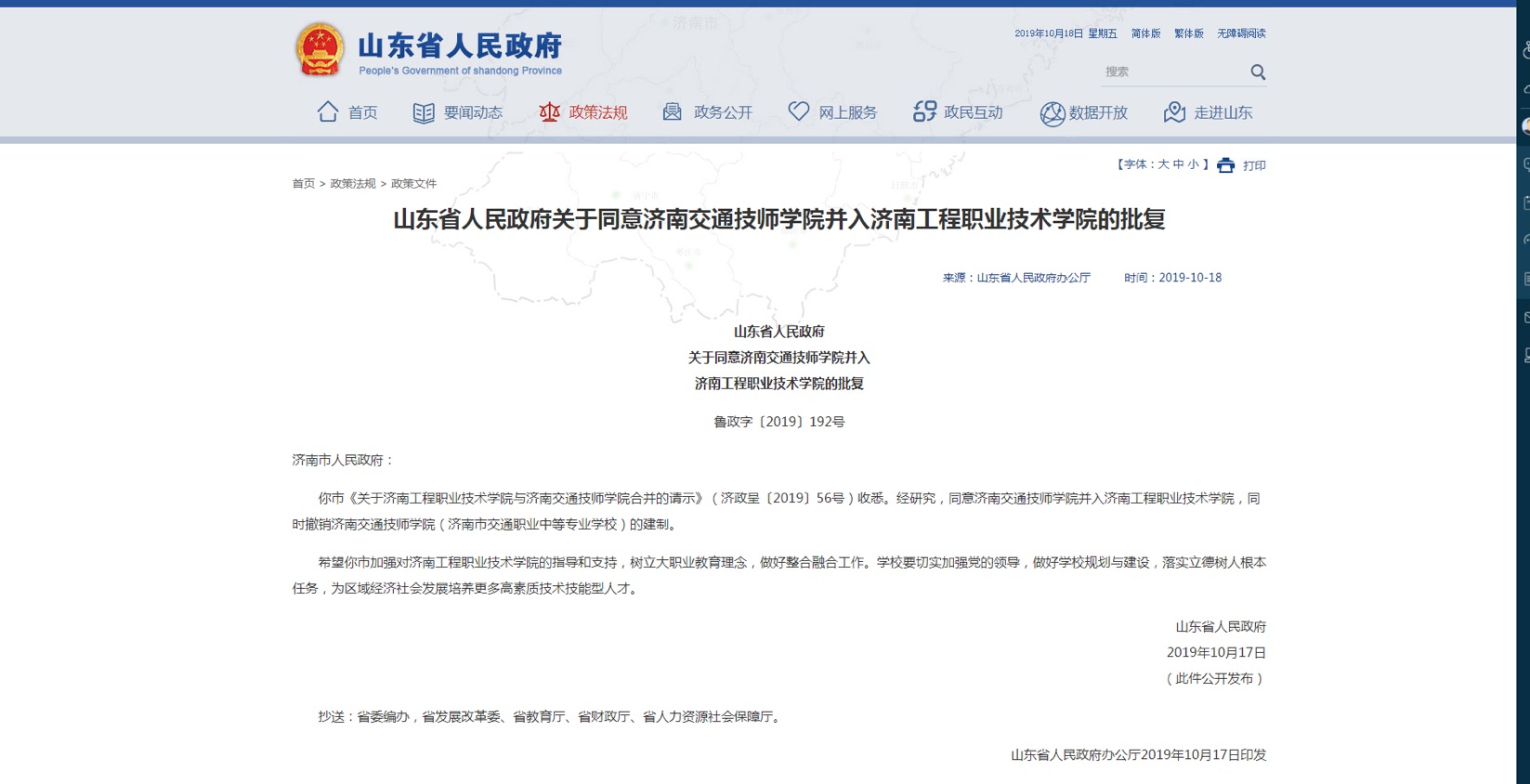Image resolution: width=1530 pixels, height=784 pixels.
Task: Click the map pin icon beside 走进山东
Action: pyautogui.click(x=1174, y=112)
